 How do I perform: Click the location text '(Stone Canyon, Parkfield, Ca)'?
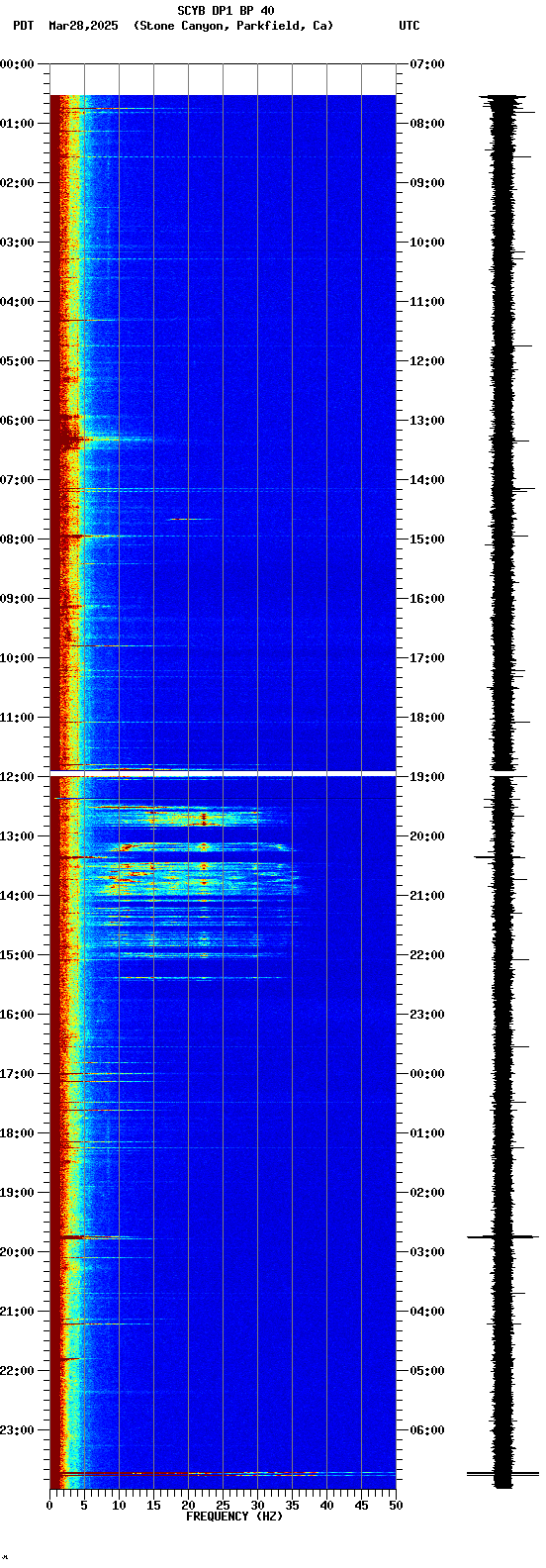point(233,26)
